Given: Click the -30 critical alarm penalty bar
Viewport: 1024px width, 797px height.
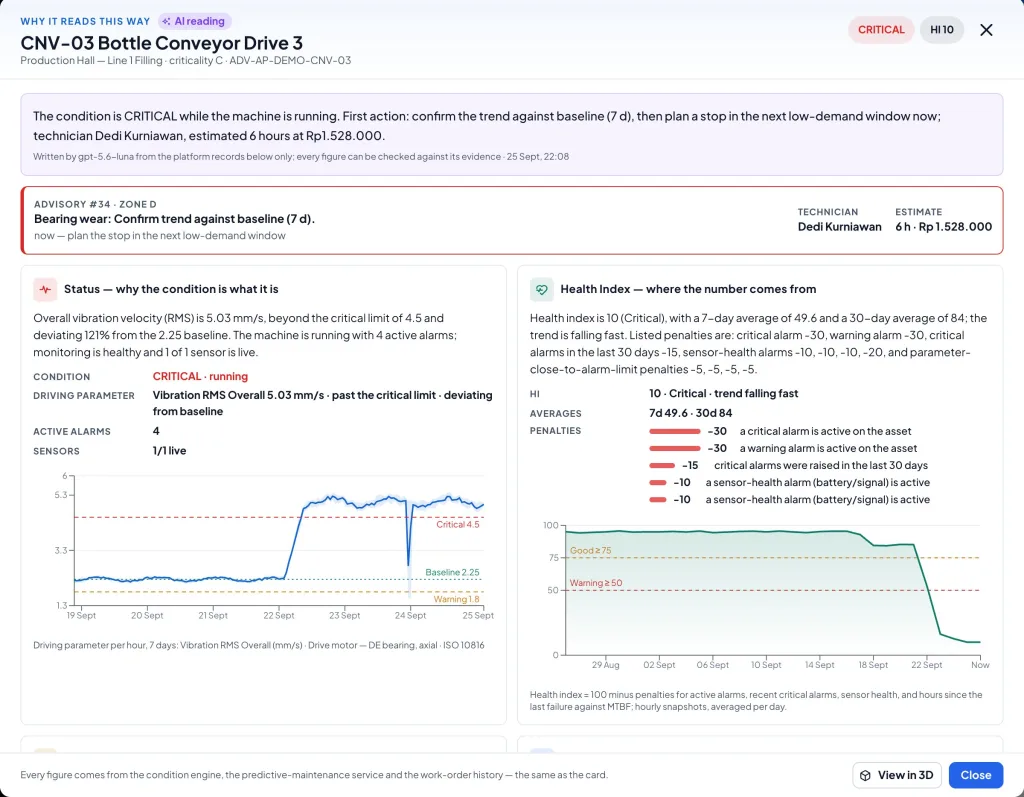Looking at the screenshot, I should [675, 431].
